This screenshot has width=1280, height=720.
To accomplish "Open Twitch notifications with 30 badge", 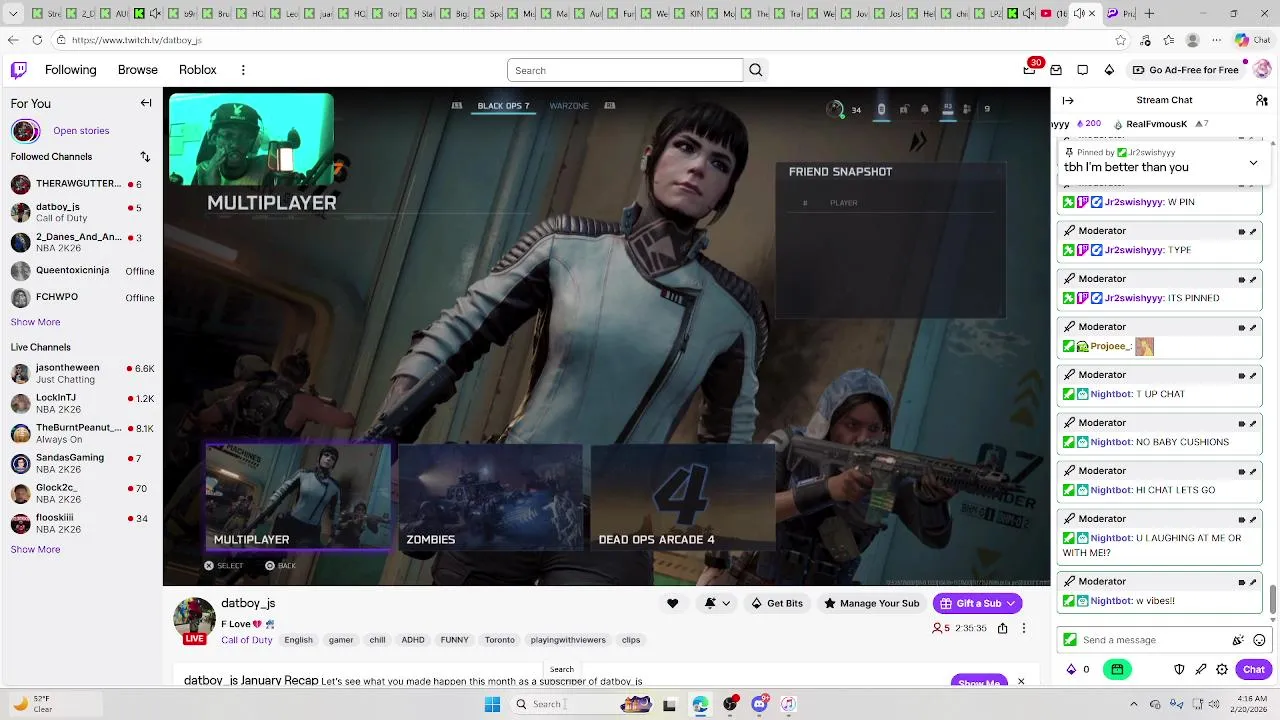I will tap(1030, 69).
